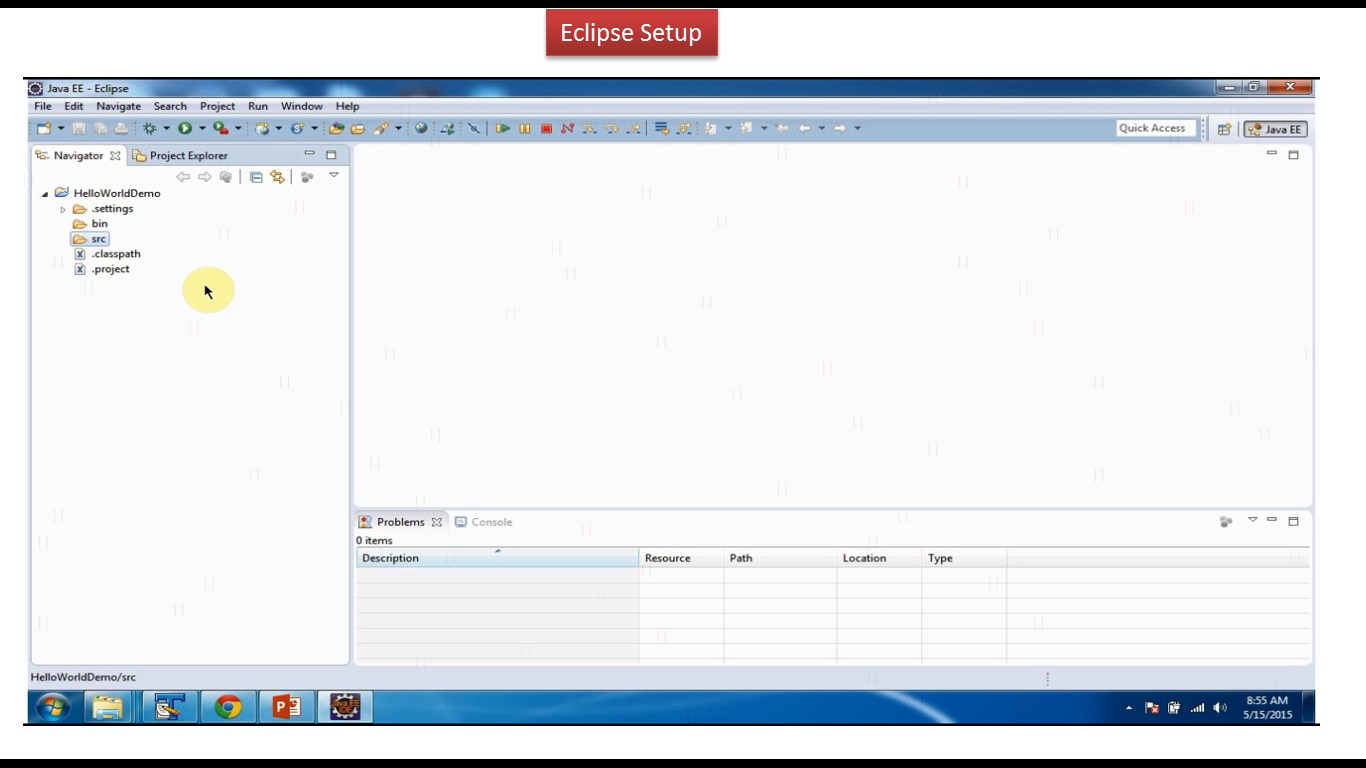Open the Edit menu
This screenshot has height=768, width=1366.
point(74,106)
